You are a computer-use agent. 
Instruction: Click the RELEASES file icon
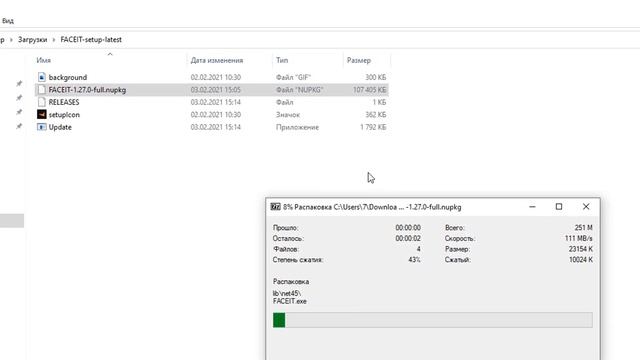(x=42, y=102)
